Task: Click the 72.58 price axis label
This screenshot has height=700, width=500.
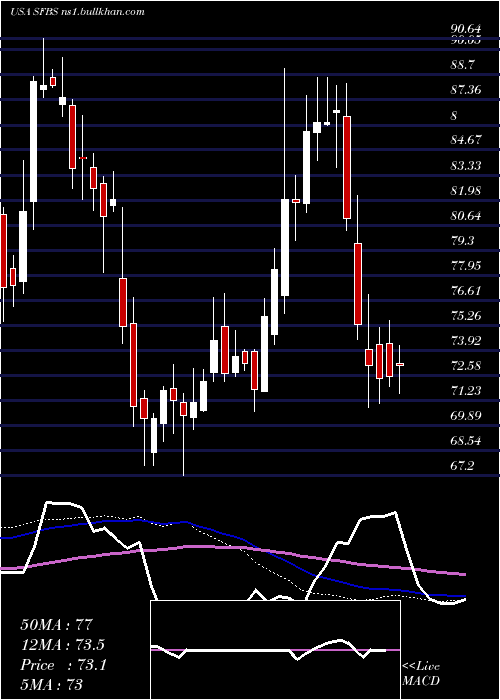Action: (x=466, y=365)
